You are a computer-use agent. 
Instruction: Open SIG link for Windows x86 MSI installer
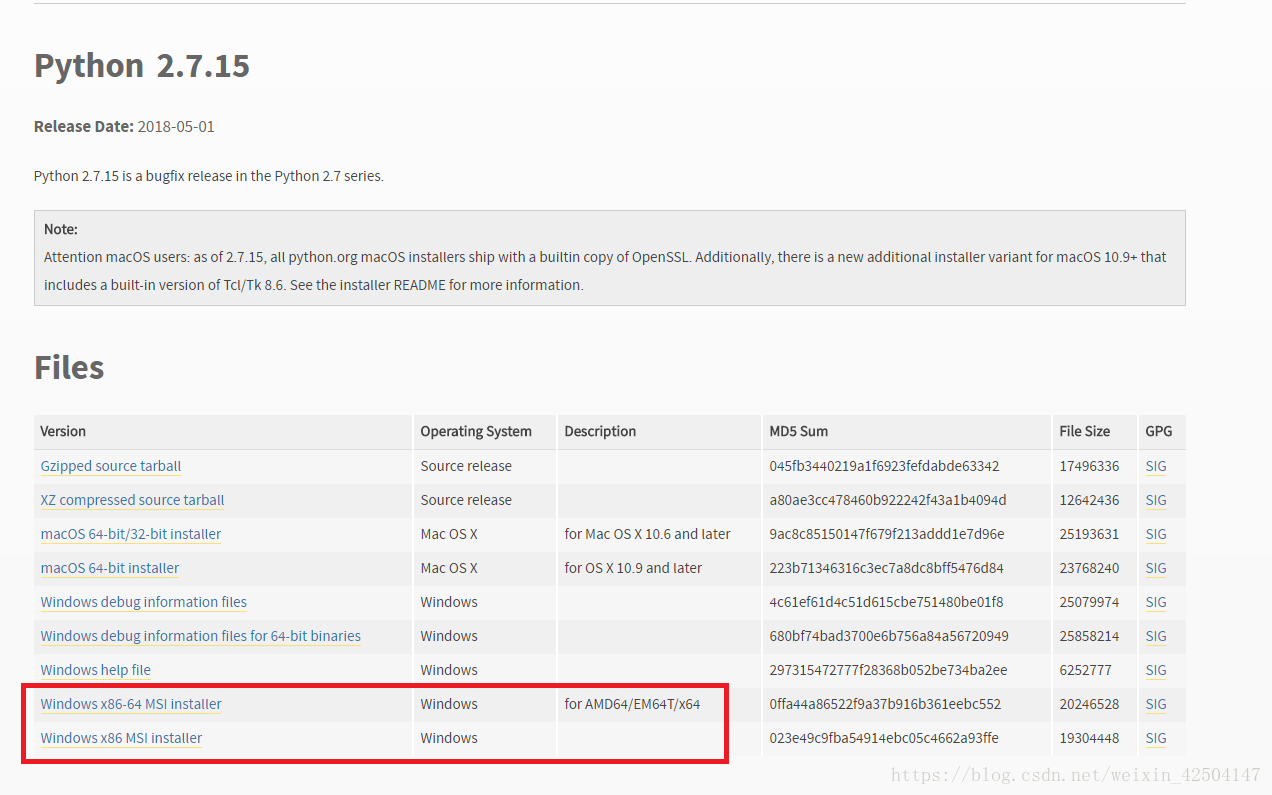click(x=1156, y=738)
